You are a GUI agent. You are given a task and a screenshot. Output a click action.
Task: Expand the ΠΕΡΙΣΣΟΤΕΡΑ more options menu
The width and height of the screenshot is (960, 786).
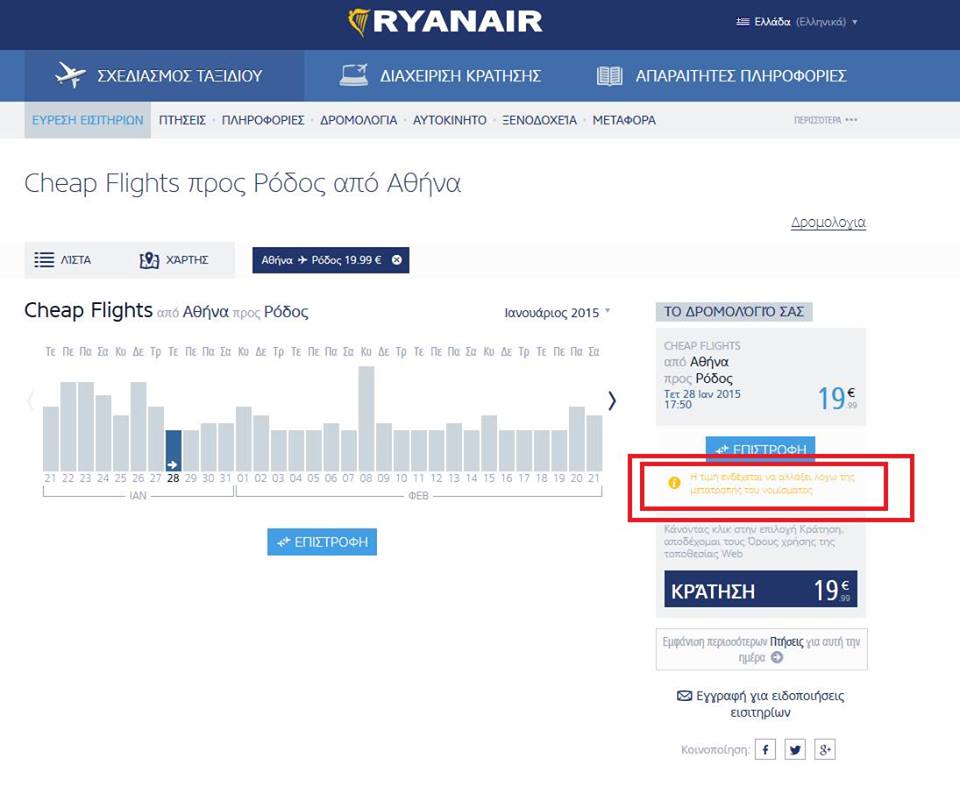[825, 120]
